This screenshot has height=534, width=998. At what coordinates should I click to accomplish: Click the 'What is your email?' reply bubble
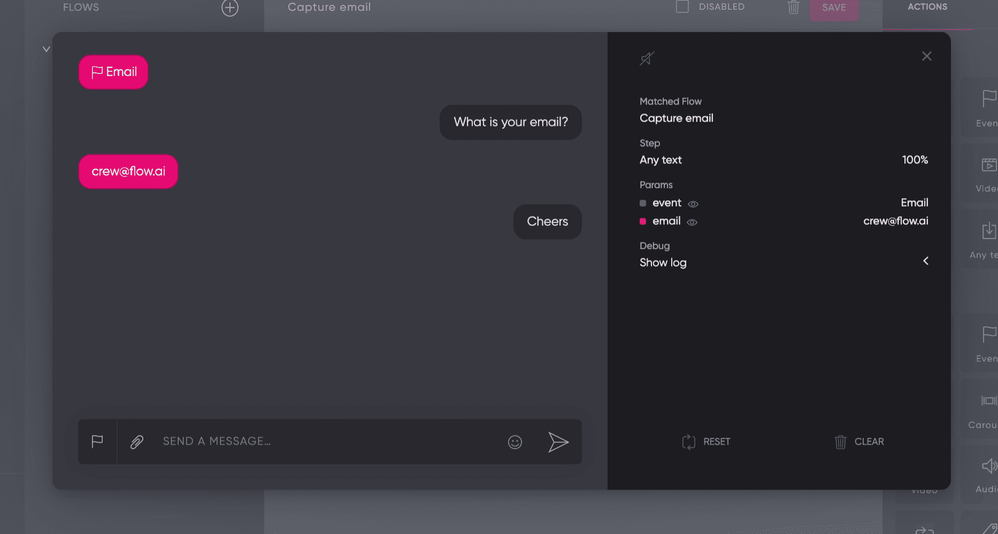[510, 122]
